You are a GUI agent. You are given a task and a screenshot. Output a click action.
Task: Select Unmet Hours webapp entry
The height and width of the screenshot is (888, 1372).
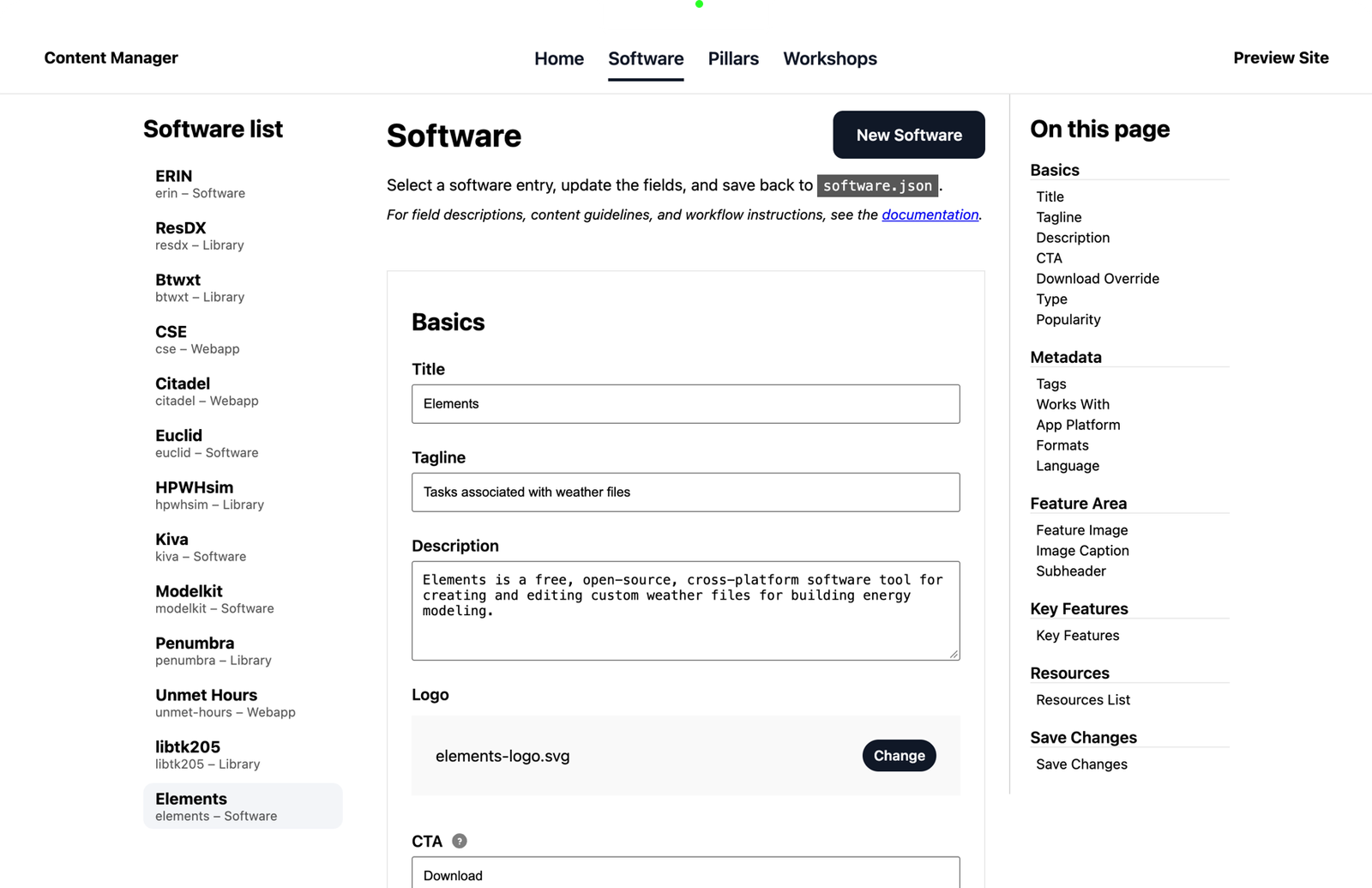(243, 703)
